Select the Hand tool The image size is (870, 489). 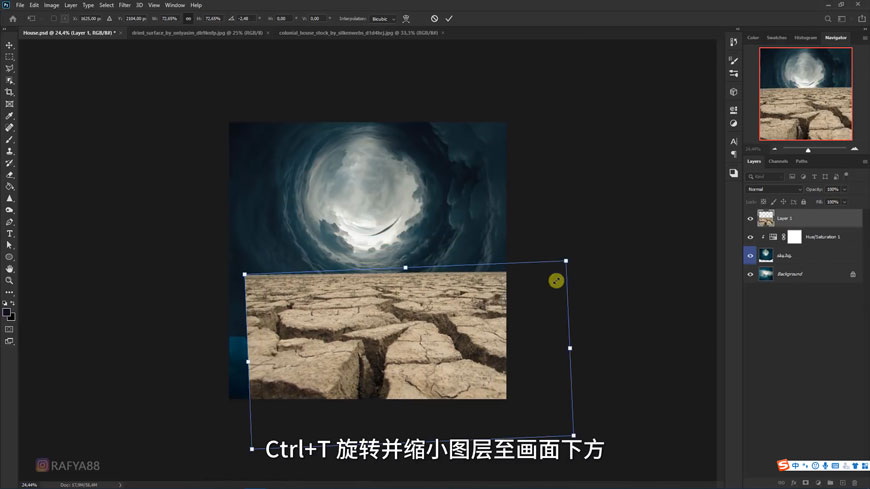10,269
